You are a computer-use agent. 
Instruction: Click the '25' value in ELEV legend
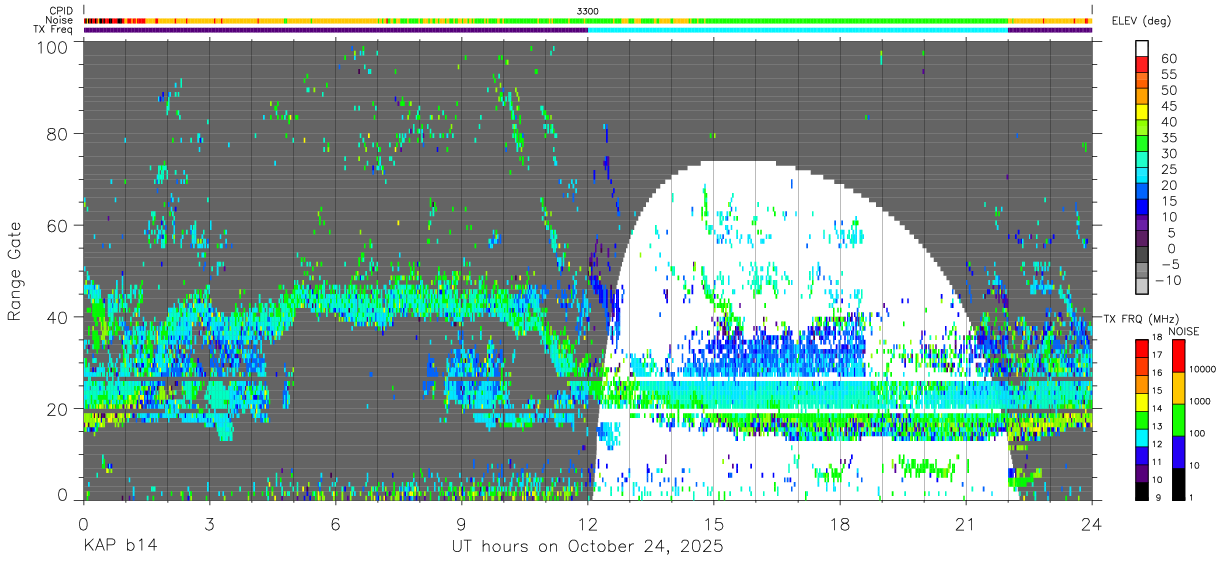tap(1169, 169)
